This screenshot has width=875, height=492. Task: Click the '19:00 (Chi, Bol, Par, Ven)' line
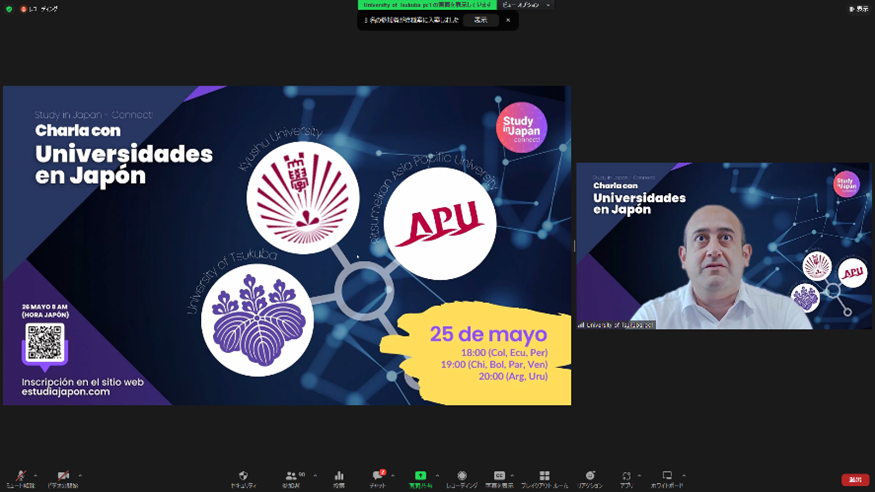[x=494, y=364]
